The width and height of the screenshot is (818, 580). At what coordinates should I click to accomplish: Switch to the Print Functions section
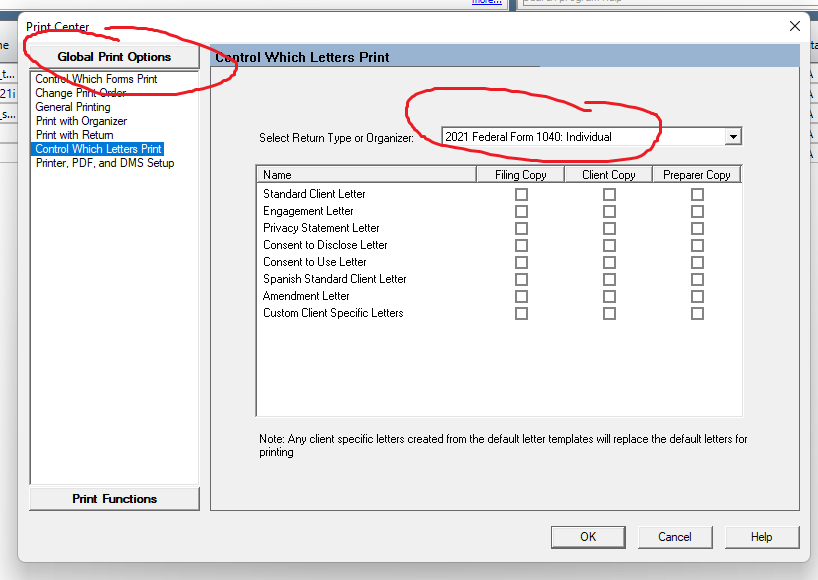click(x=114, y=499)
